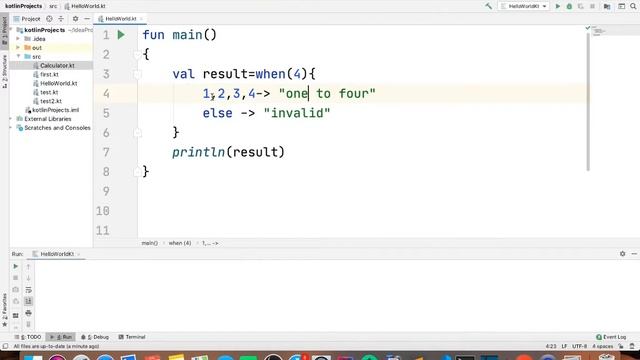Click Restore Layout icon in Run panel
The image size is (640, 360).
[16, 316]
